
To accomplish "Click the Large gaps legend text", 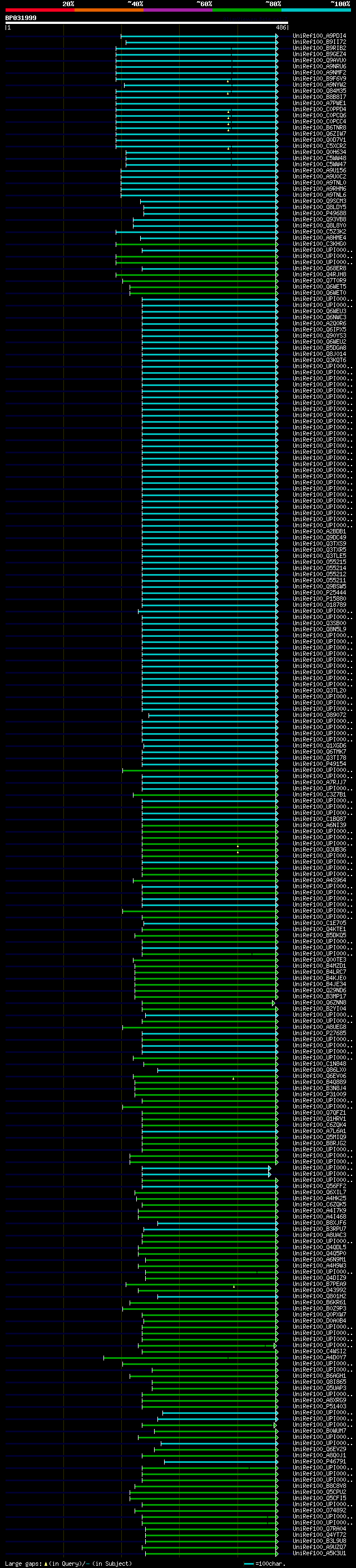I will (x=68, y=1564).
